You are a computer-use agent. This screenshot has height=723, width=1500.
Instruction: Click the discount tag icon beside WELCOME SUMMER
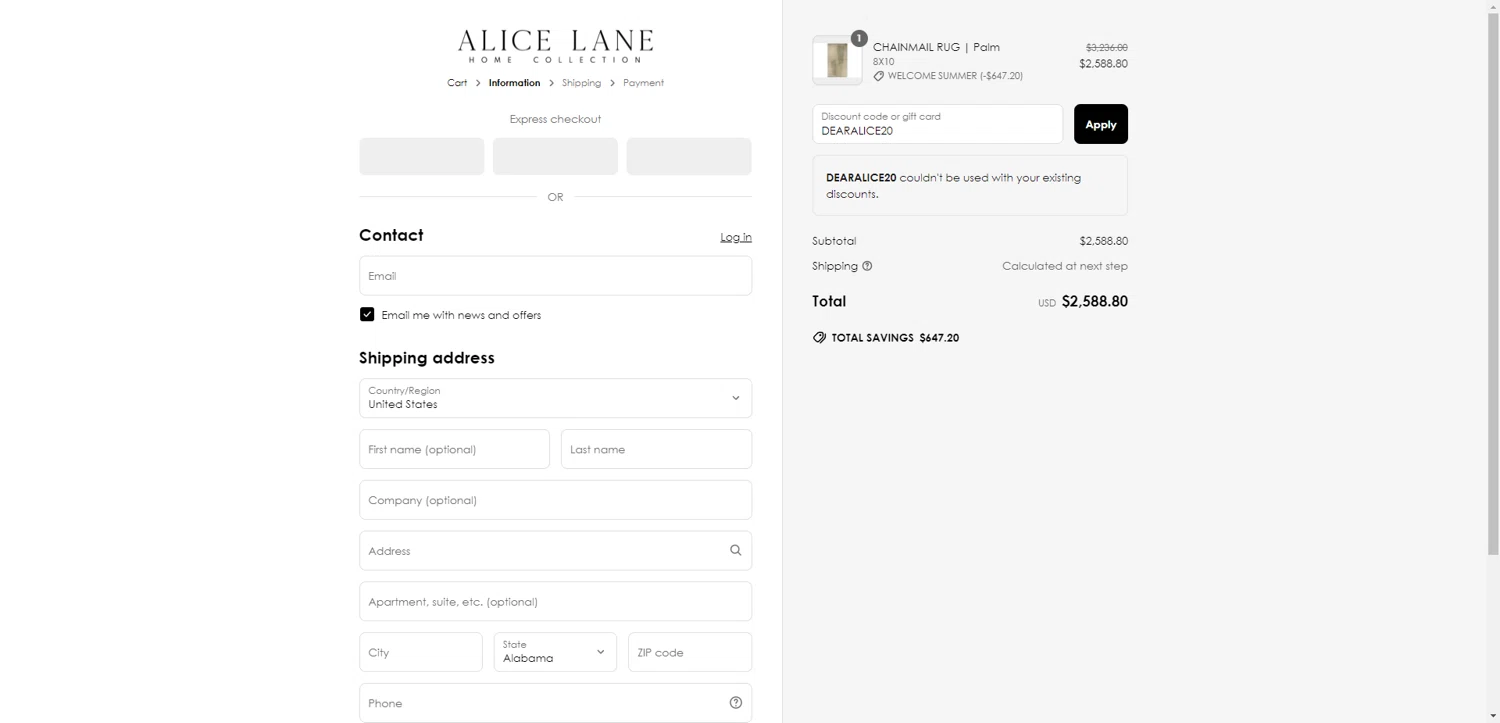(879, 76)
